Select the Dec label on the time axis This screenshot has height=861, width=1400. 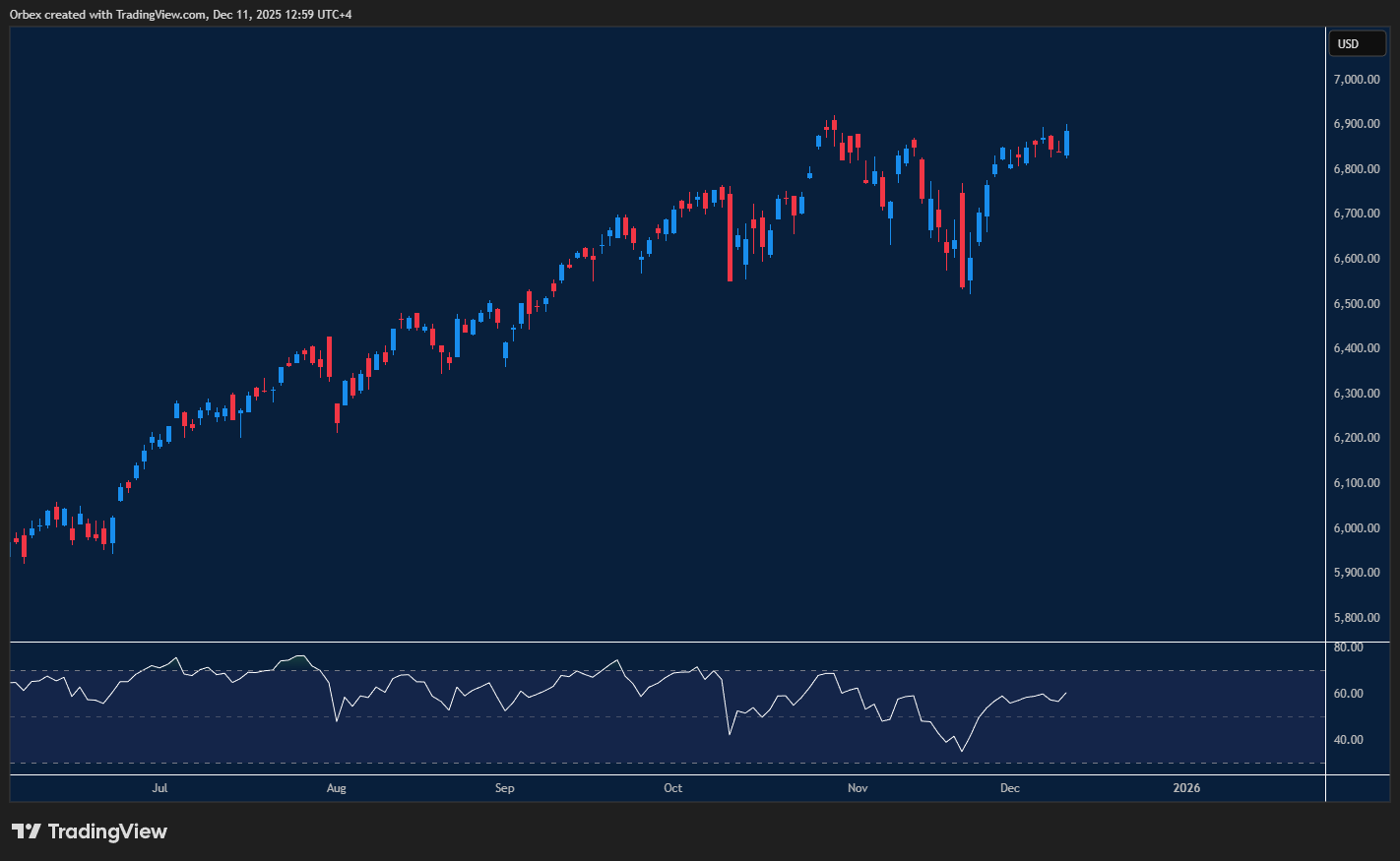(x=1009, y=788)
